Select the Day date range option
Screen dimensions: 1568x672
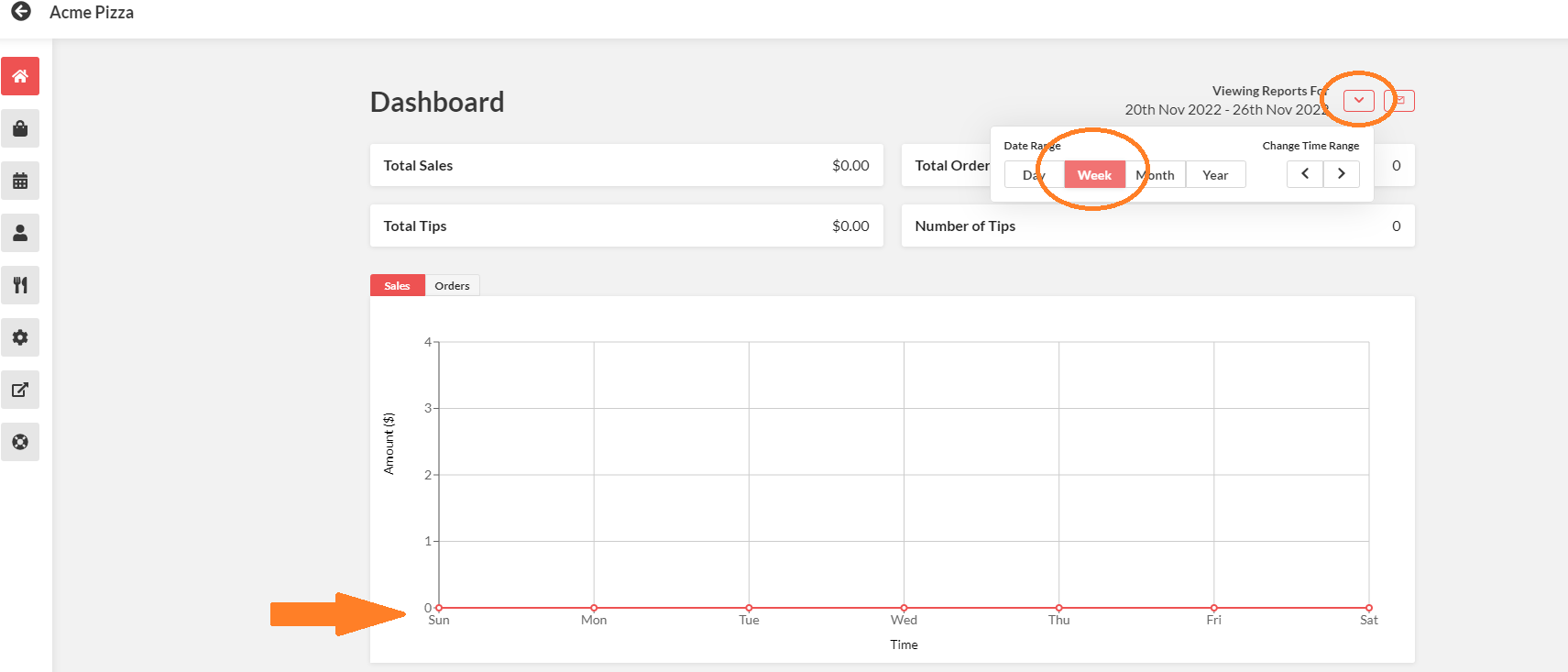tap(1034, 175)
